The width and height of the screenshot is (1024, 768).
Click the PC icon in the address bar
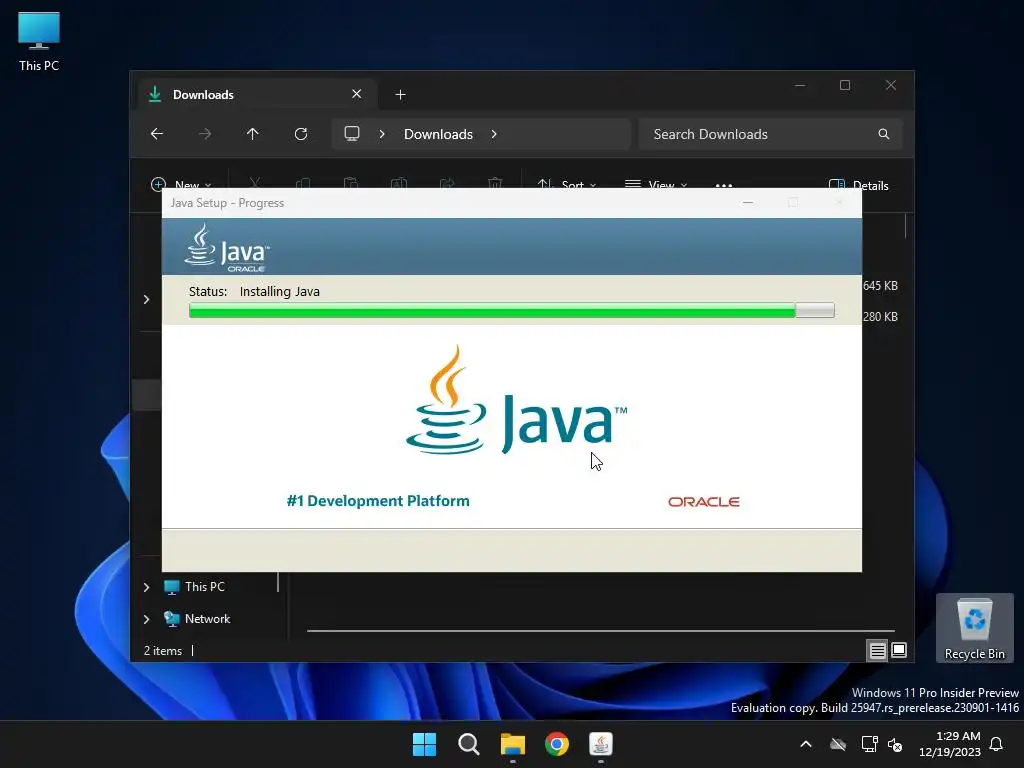[x=352, y=134]
